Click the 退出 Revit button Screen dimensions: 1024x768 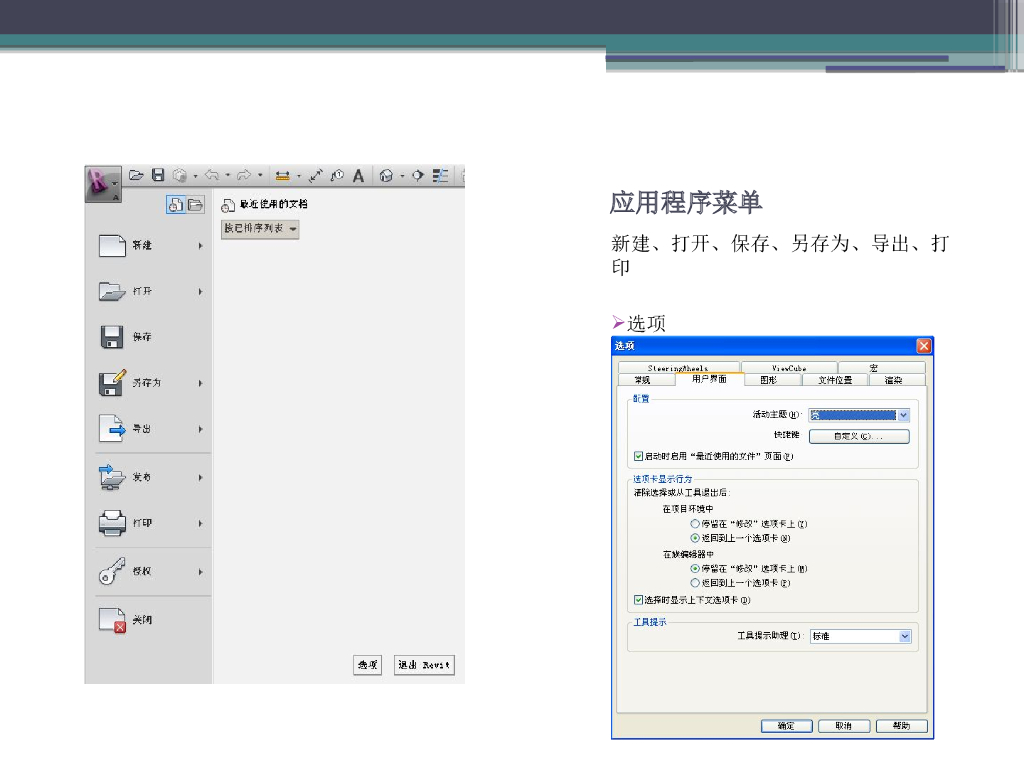(x=424, y=665)
